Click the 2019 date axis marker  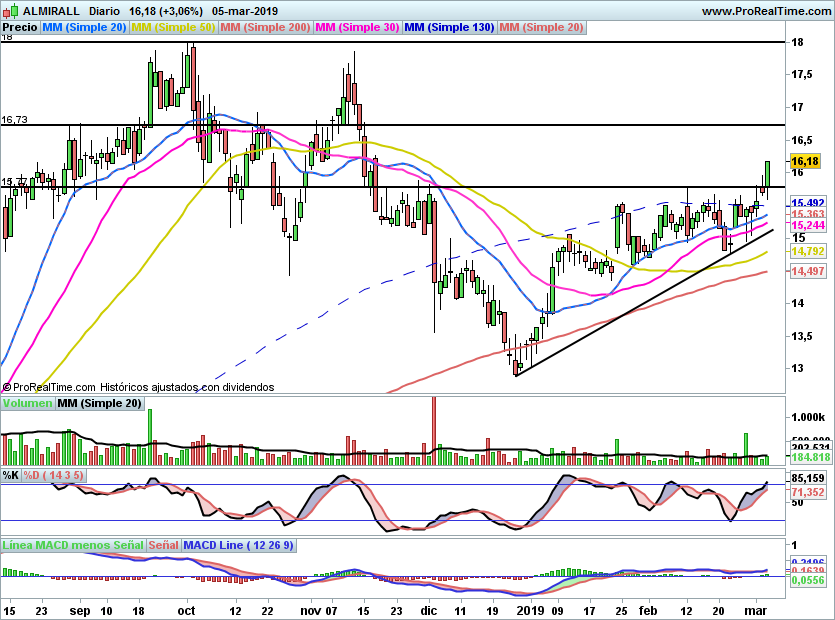coord(530,611)
